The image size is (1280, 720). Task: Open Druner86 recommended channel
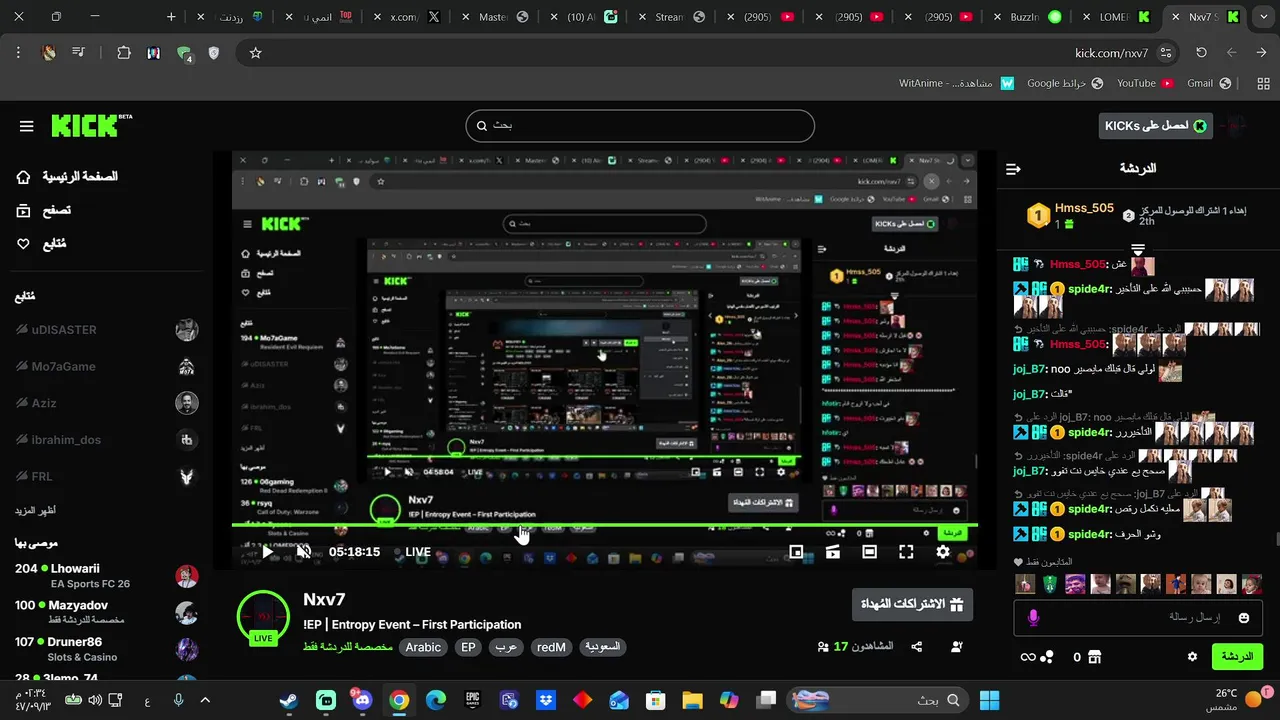pyautogui.click(x=107, y=649)
